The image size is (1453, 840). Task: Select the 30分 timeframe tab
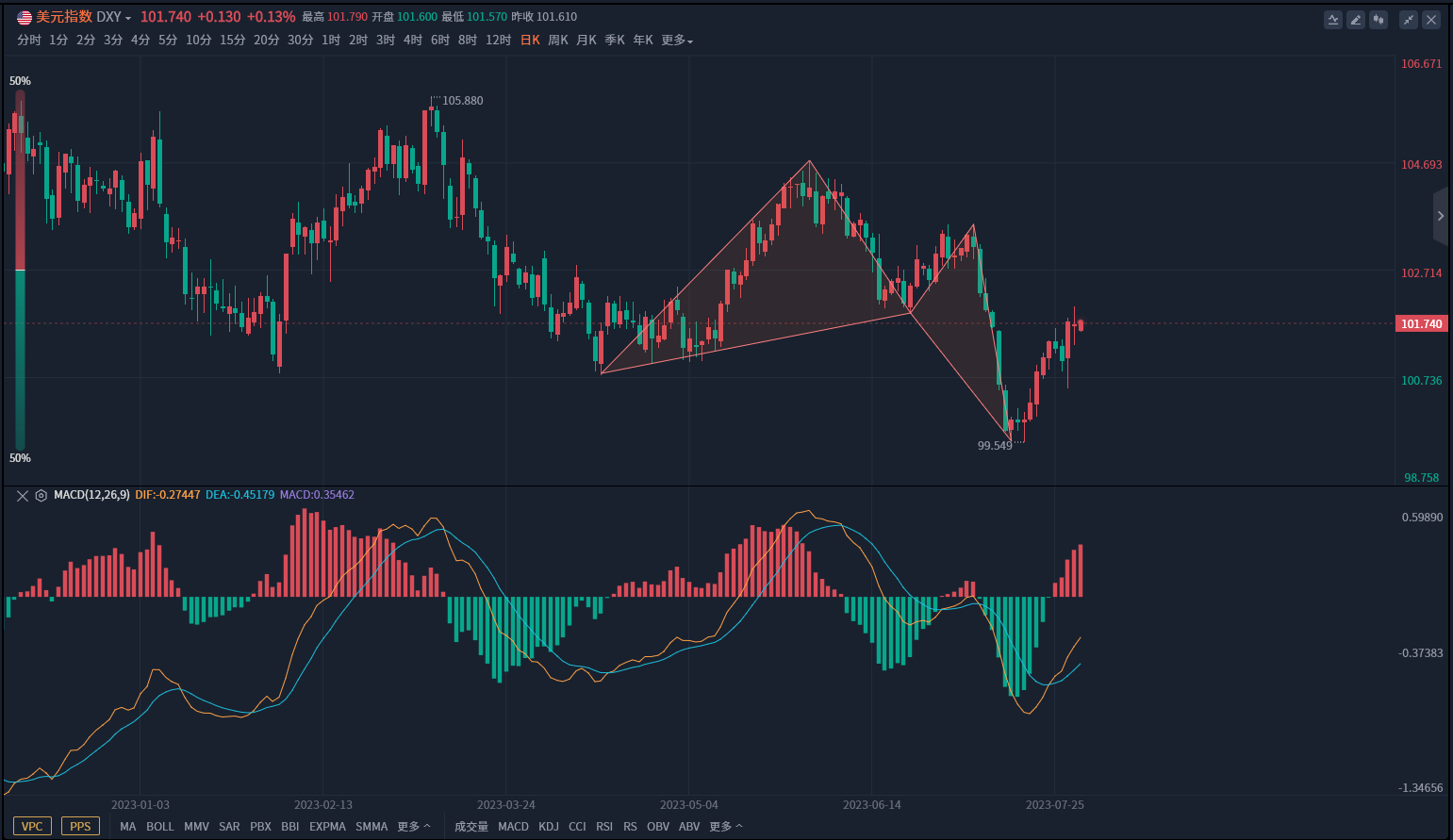tap(300, 41)
